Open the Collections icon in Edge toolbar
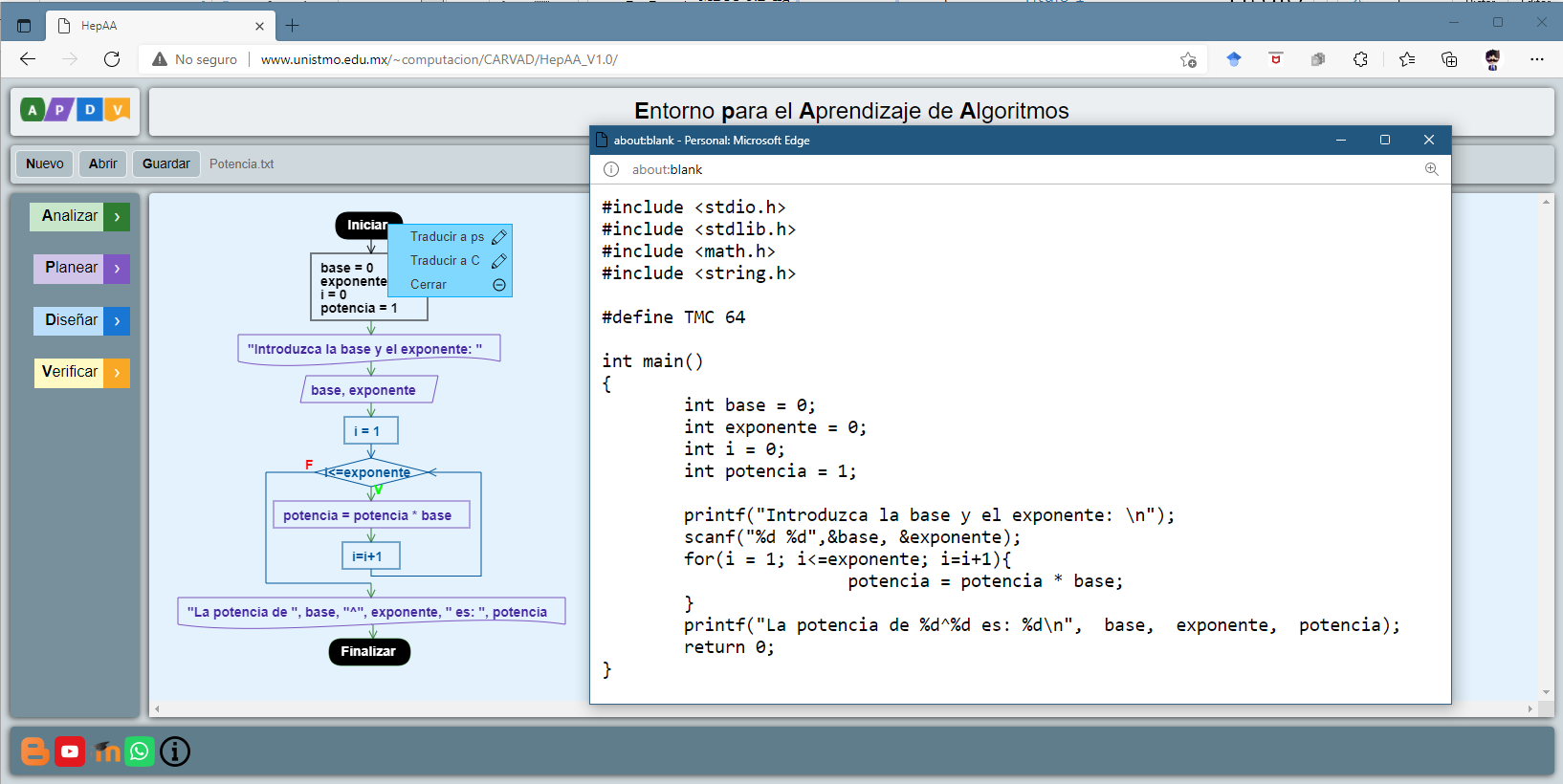The height and width of the screenshot is (784, 1563). click(x=1449, y=59)
